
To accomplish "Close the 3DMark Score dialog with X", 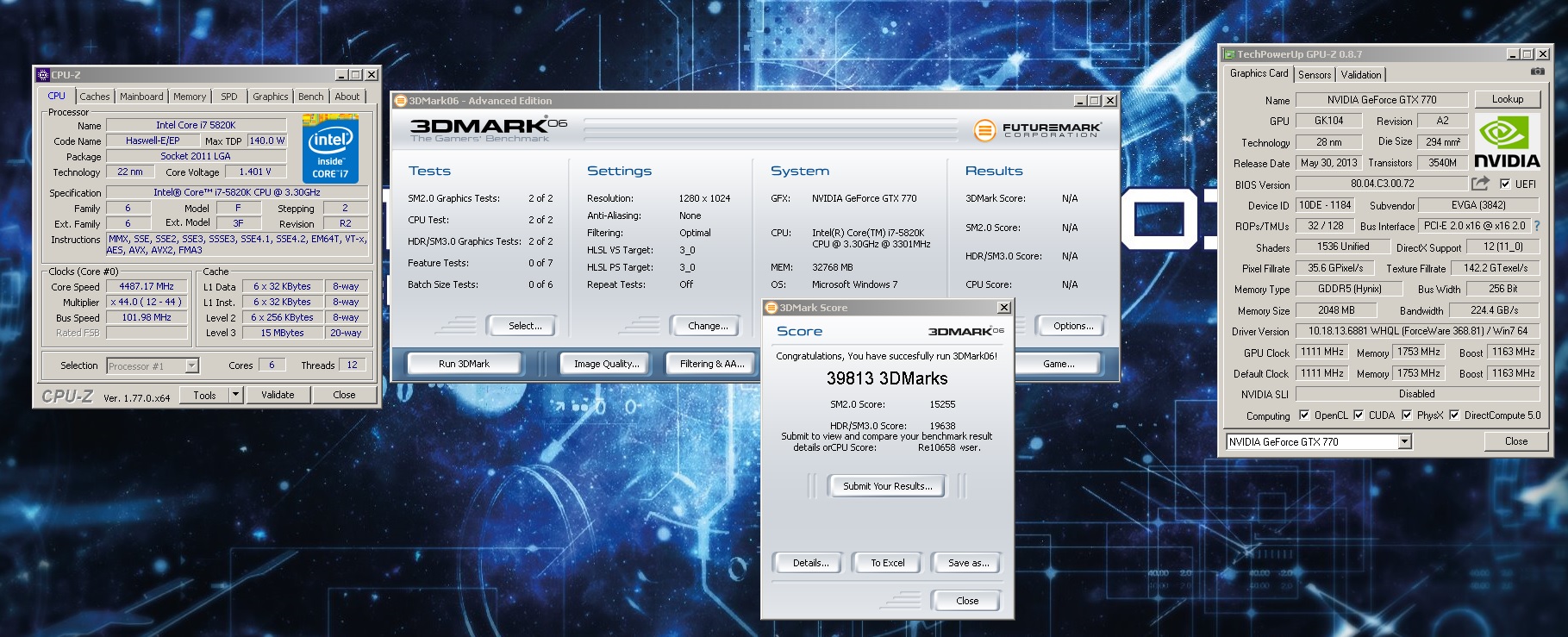I will 1004,308.
